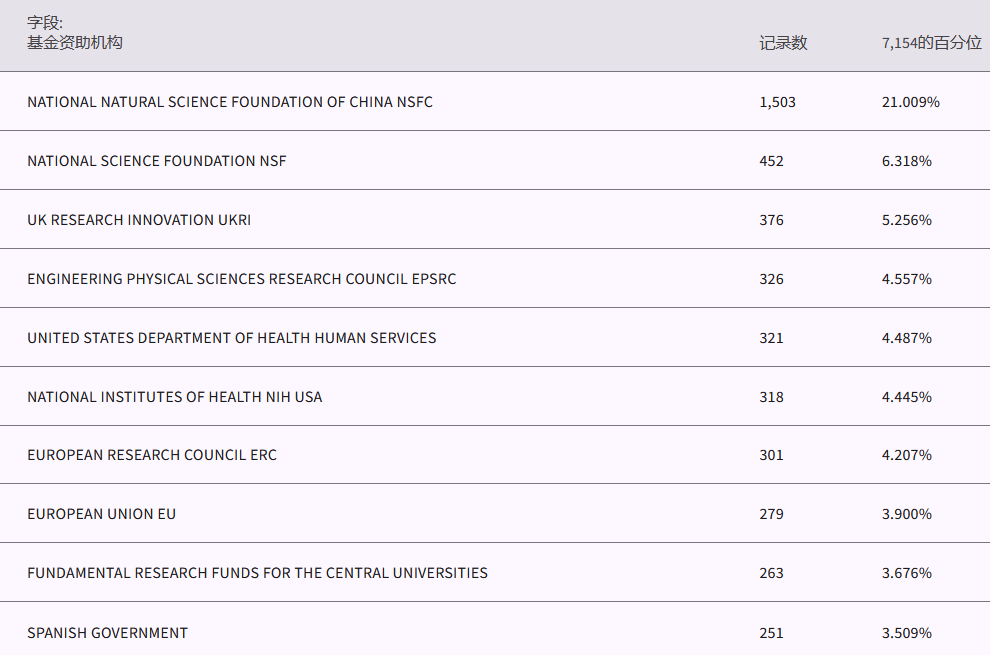Click the 基金资助机构 field column header
990x655 pixels.
75,43
